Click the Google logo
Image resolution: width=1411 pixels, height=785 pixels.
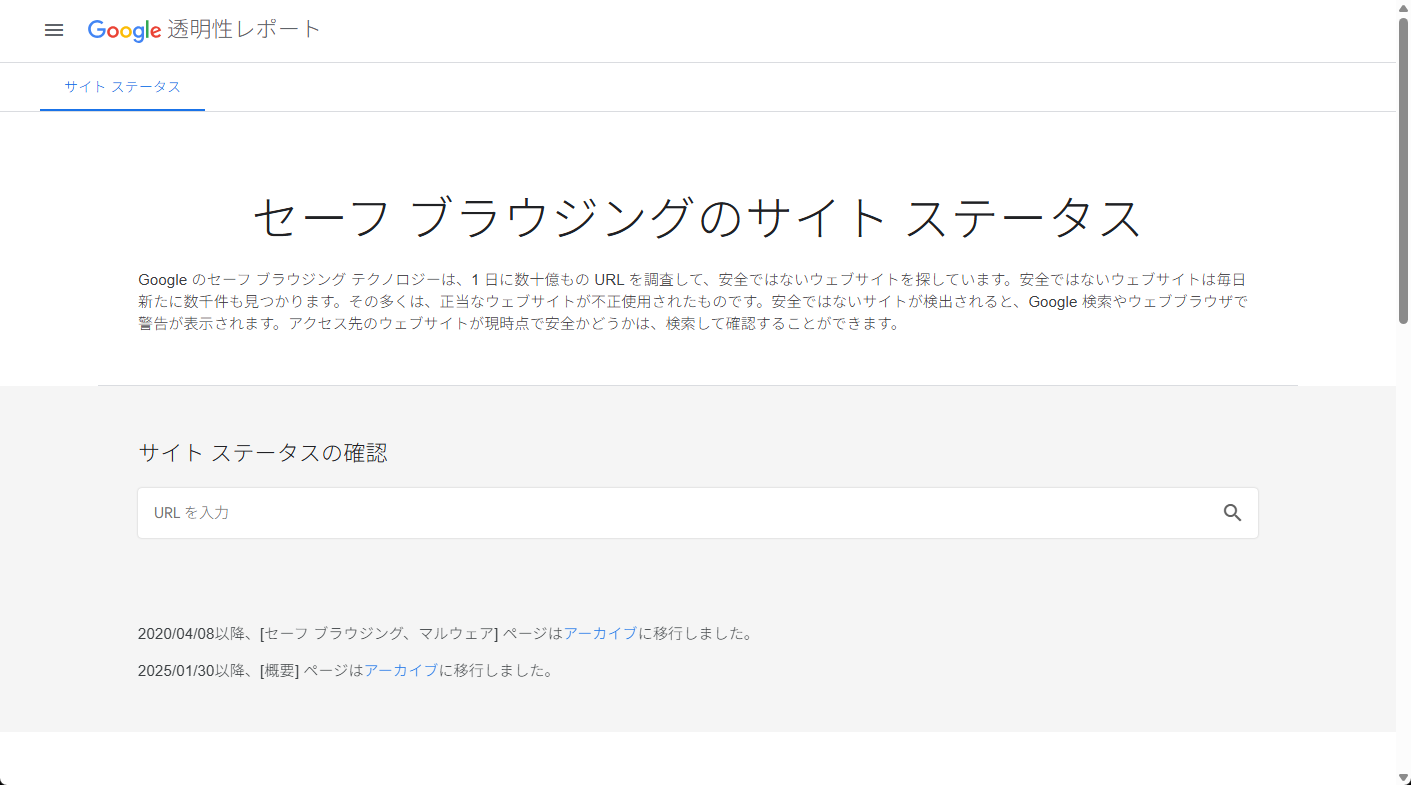(x=125, y=31)
